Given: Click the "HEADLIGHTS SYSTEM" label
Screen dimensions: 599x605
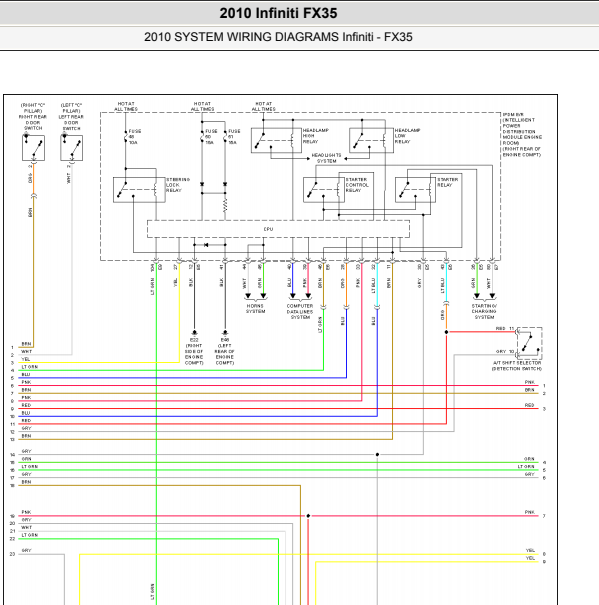Looking at the screenshot, I should click(327, 158).
